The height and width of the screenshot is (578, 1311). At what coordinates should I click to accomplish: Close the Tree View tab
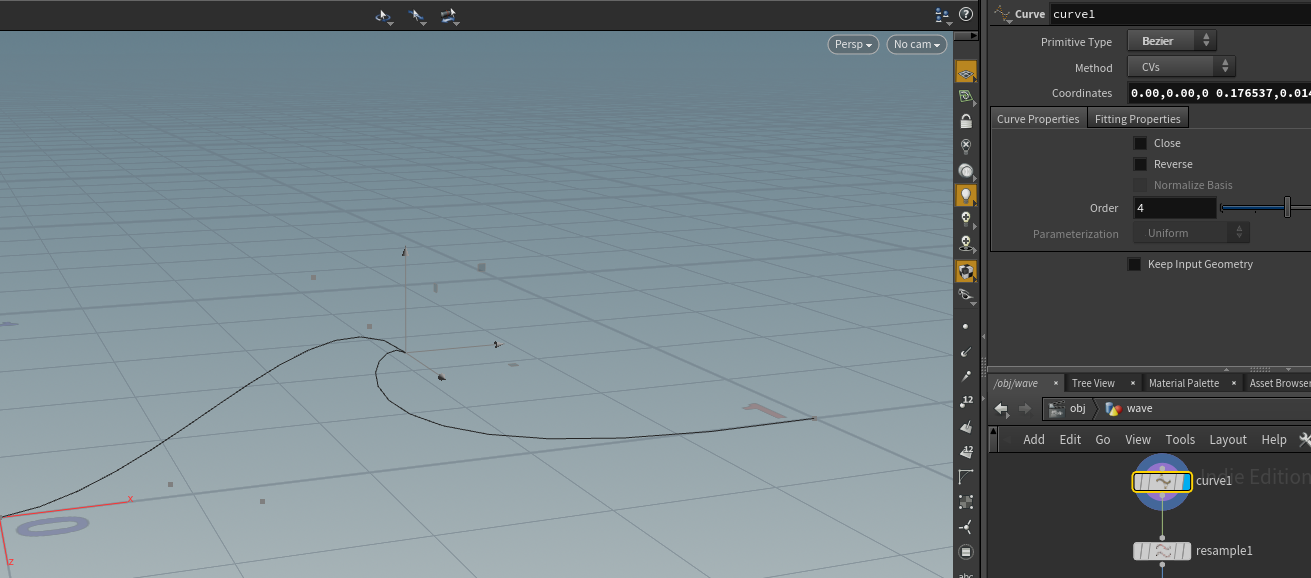1132,383
